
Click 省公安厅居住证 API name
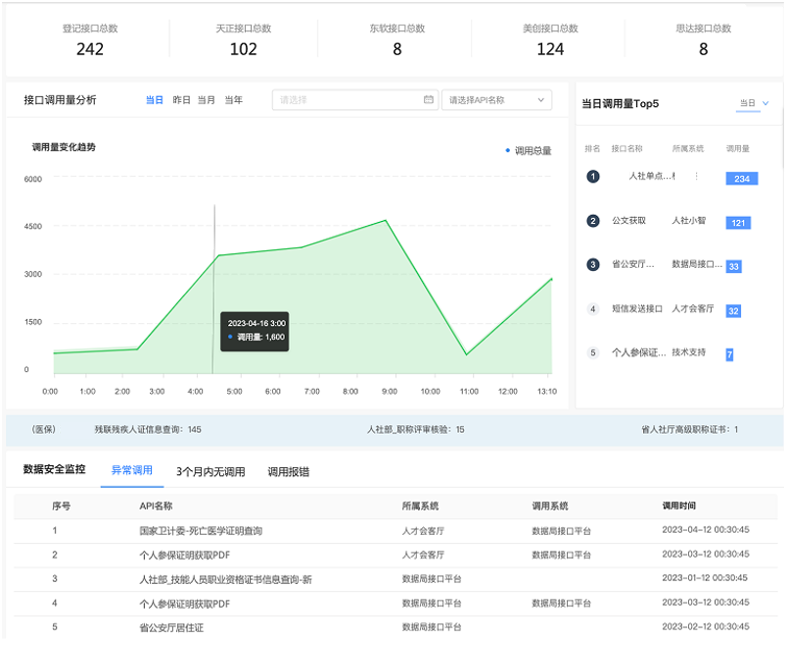click(x=171, y=627)
